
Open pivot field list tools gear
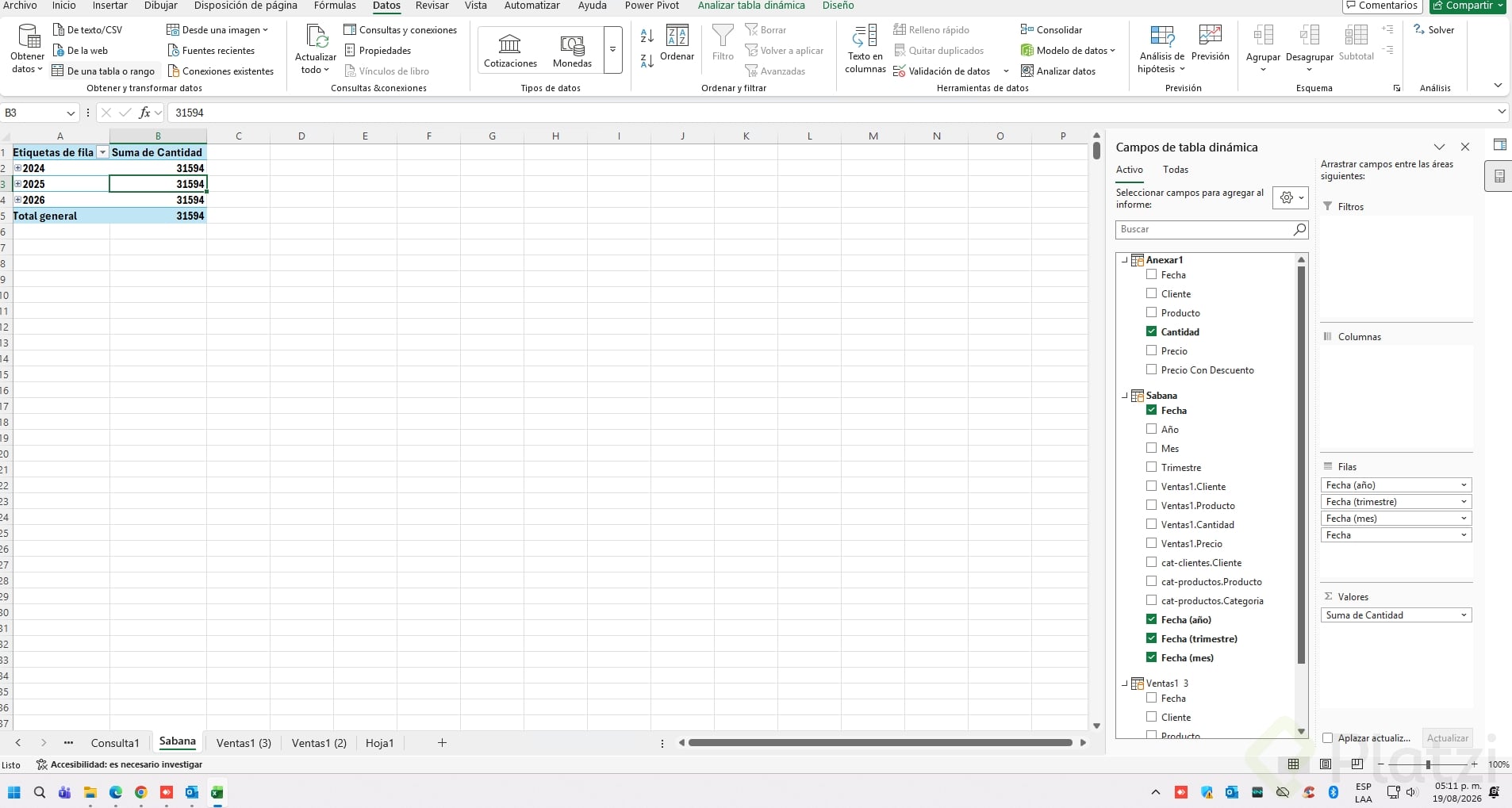1290,197
